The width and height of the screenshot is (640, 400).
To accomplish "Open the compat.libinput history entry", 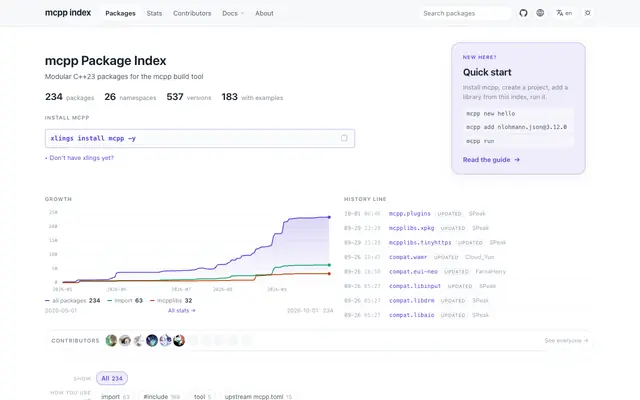I will tap(415, 286).
